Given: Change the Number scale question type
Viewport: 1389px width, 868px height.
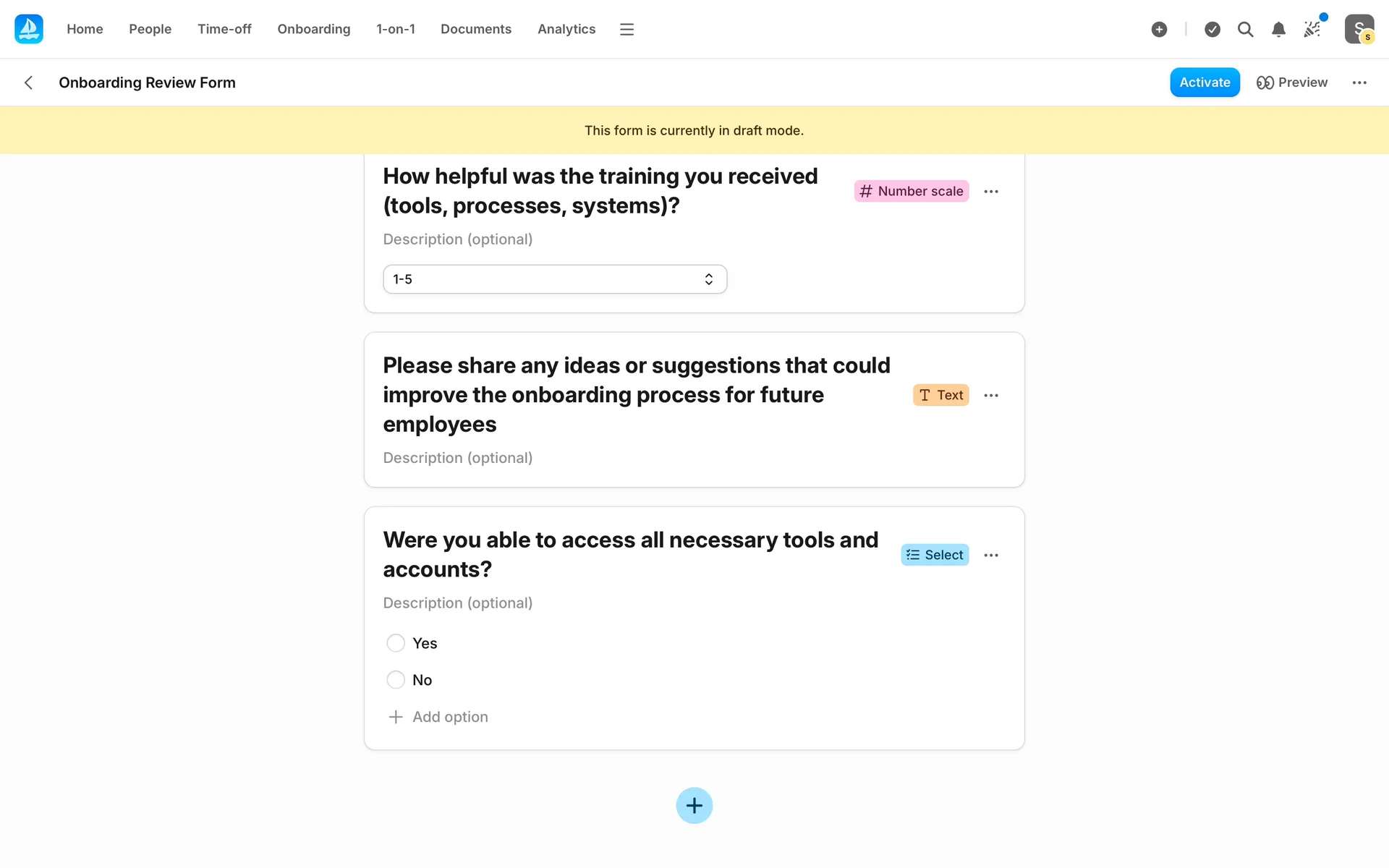Looking at the screenshot, I should [x=911, y=191].
